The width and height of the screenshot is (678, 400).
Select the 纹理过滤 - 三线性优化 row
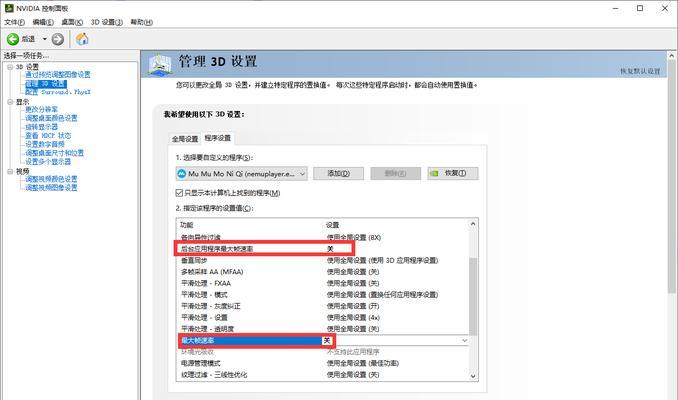(324, 374)
